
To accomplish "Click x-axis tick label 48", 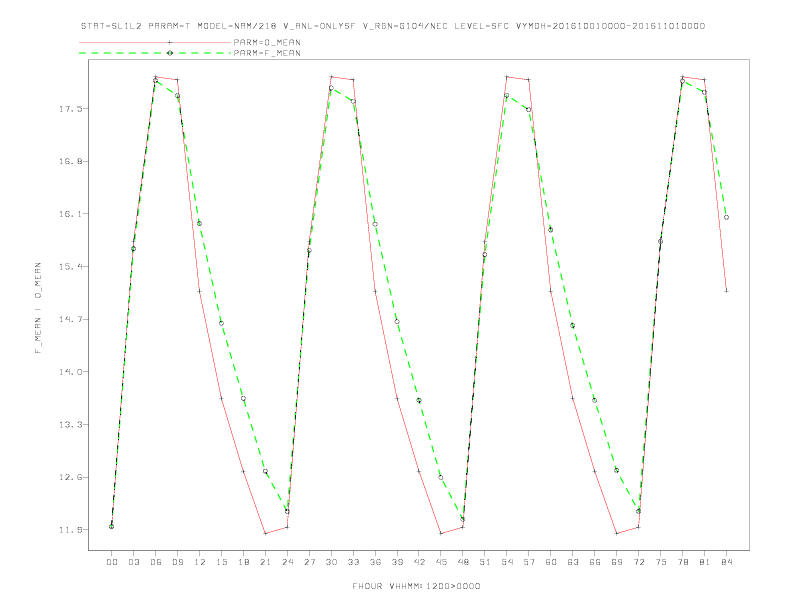I will tap(463, 562).
